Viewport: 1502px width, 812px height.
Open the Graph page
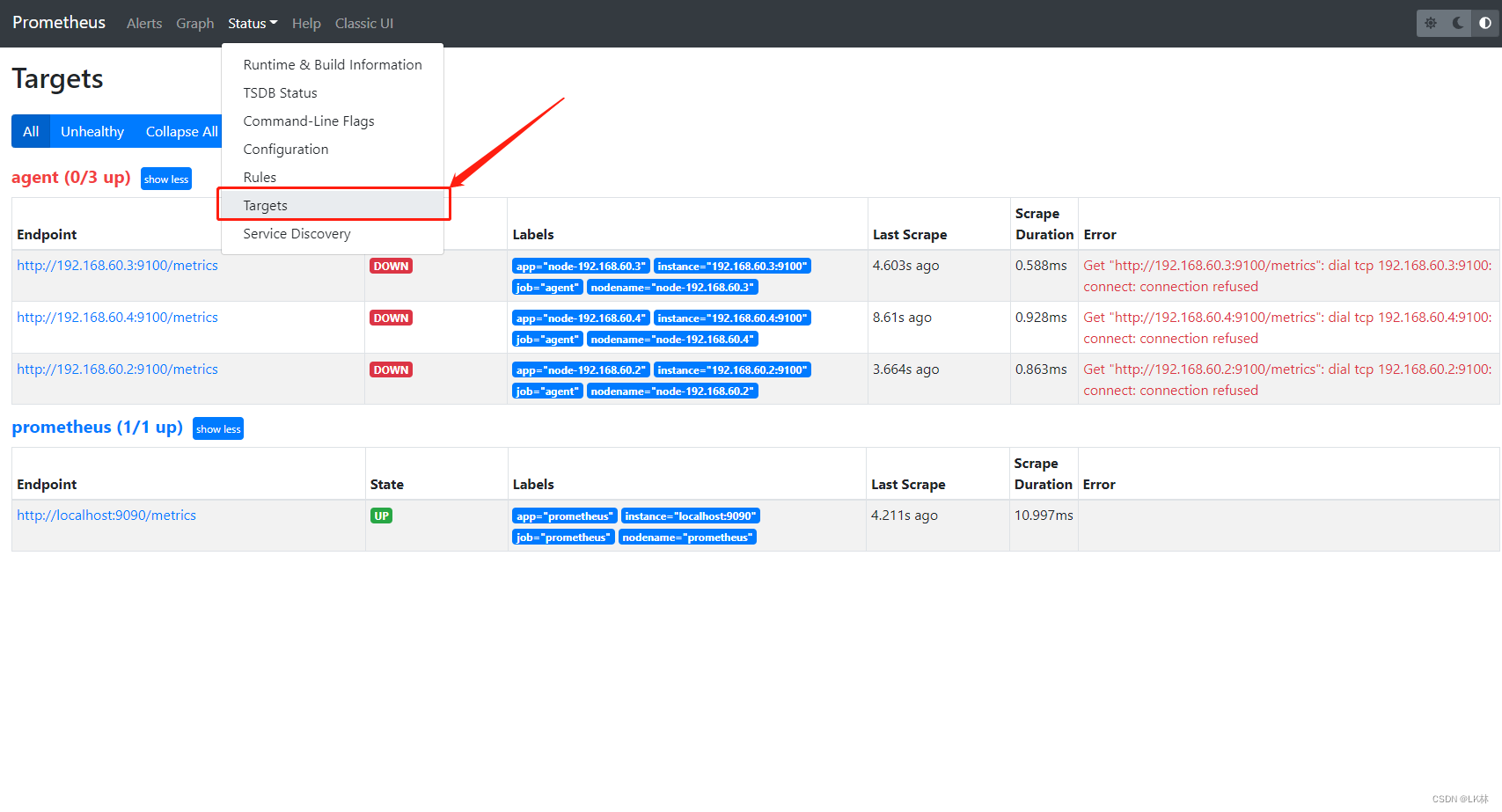click(x=194, y=24)
